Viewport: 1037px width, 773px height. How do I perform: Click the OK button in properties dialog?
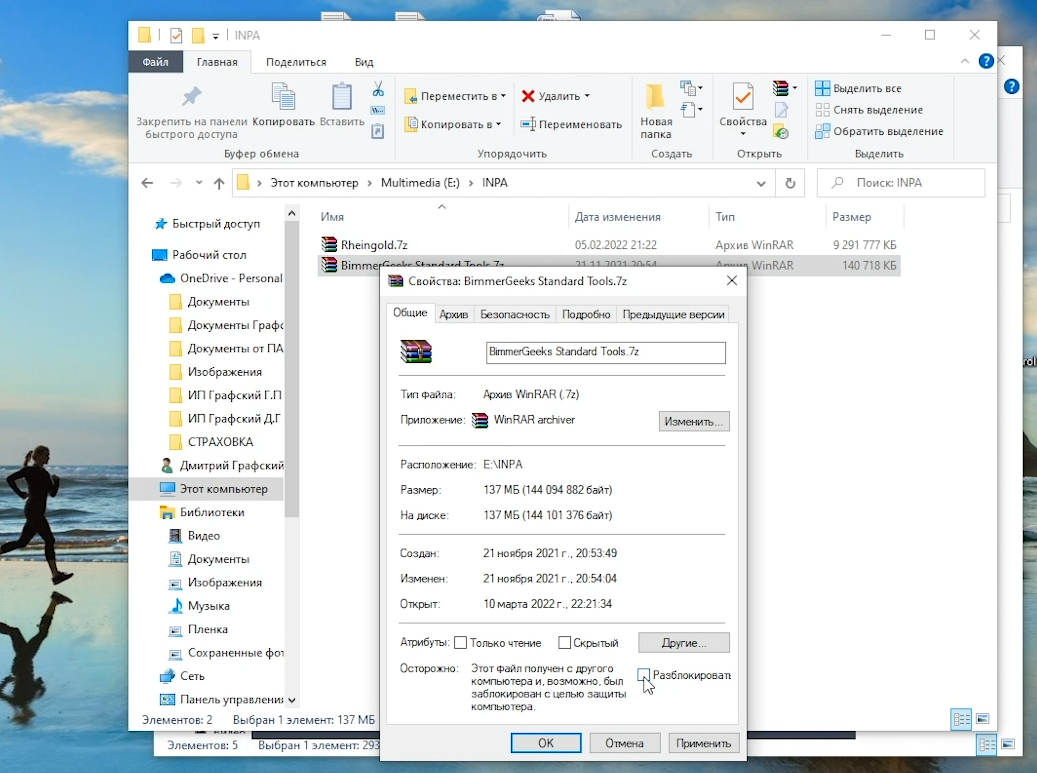[546, 743]
